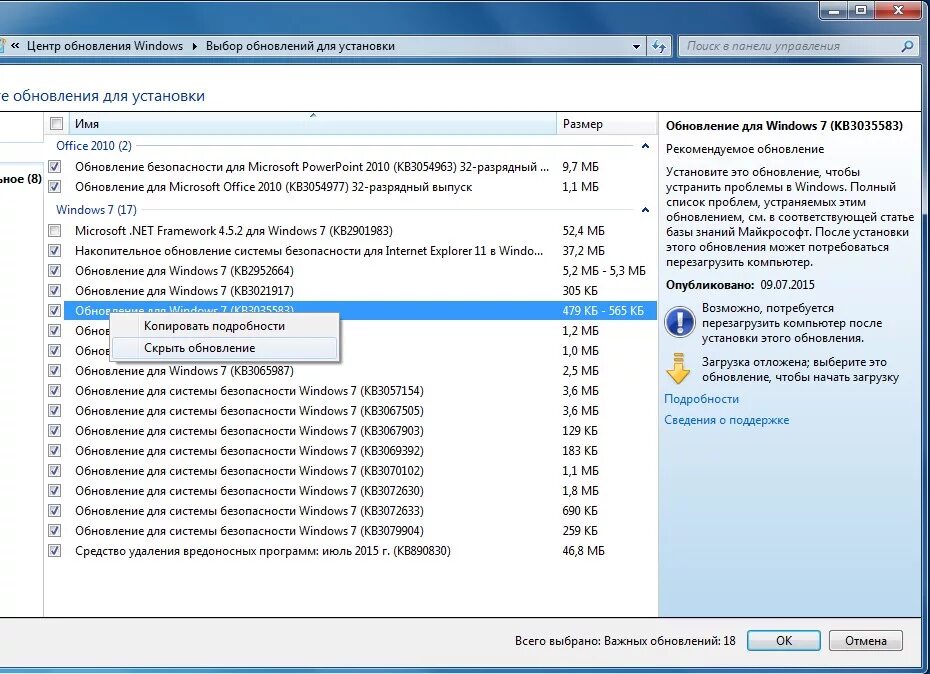Select the KB3070102 security update row
Viewport: 930px width, 674px height.
(x=360, y=471)
